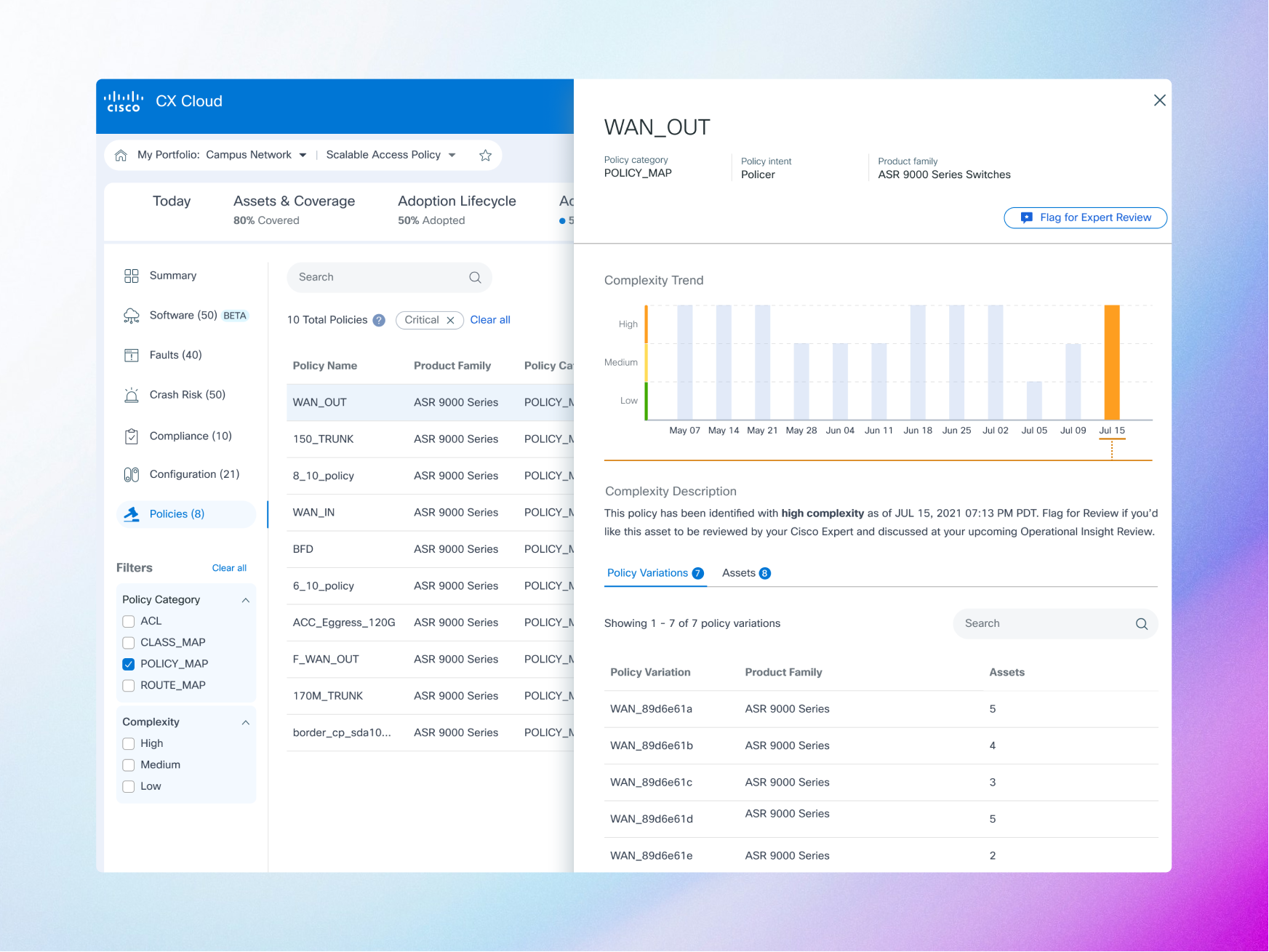1269x952 pixels.
Task: Click the magnifier in policy variations search
Action: click(x=1142, y=624)
